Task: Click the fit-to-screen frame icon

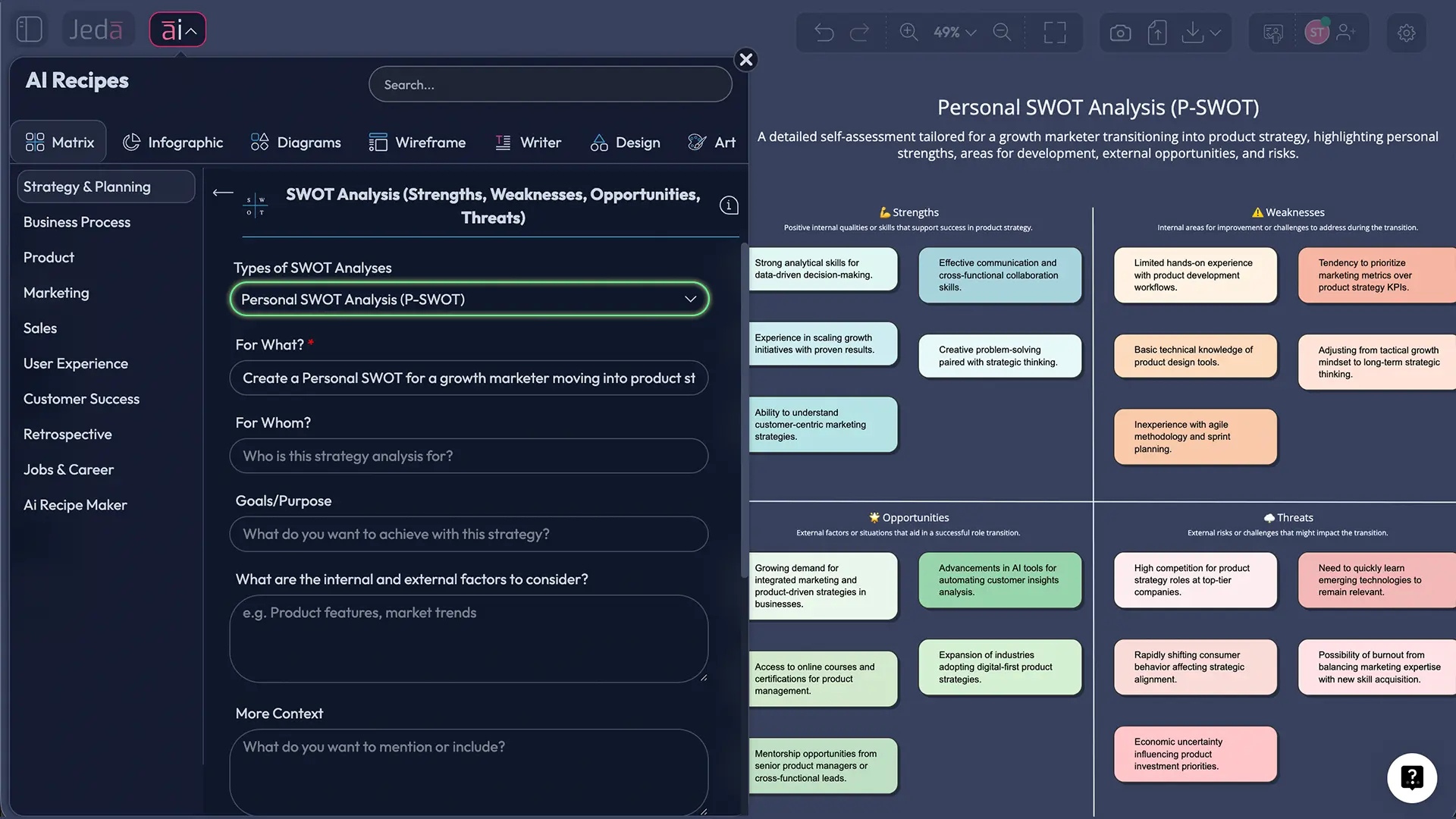Action: click(1054, 33)
